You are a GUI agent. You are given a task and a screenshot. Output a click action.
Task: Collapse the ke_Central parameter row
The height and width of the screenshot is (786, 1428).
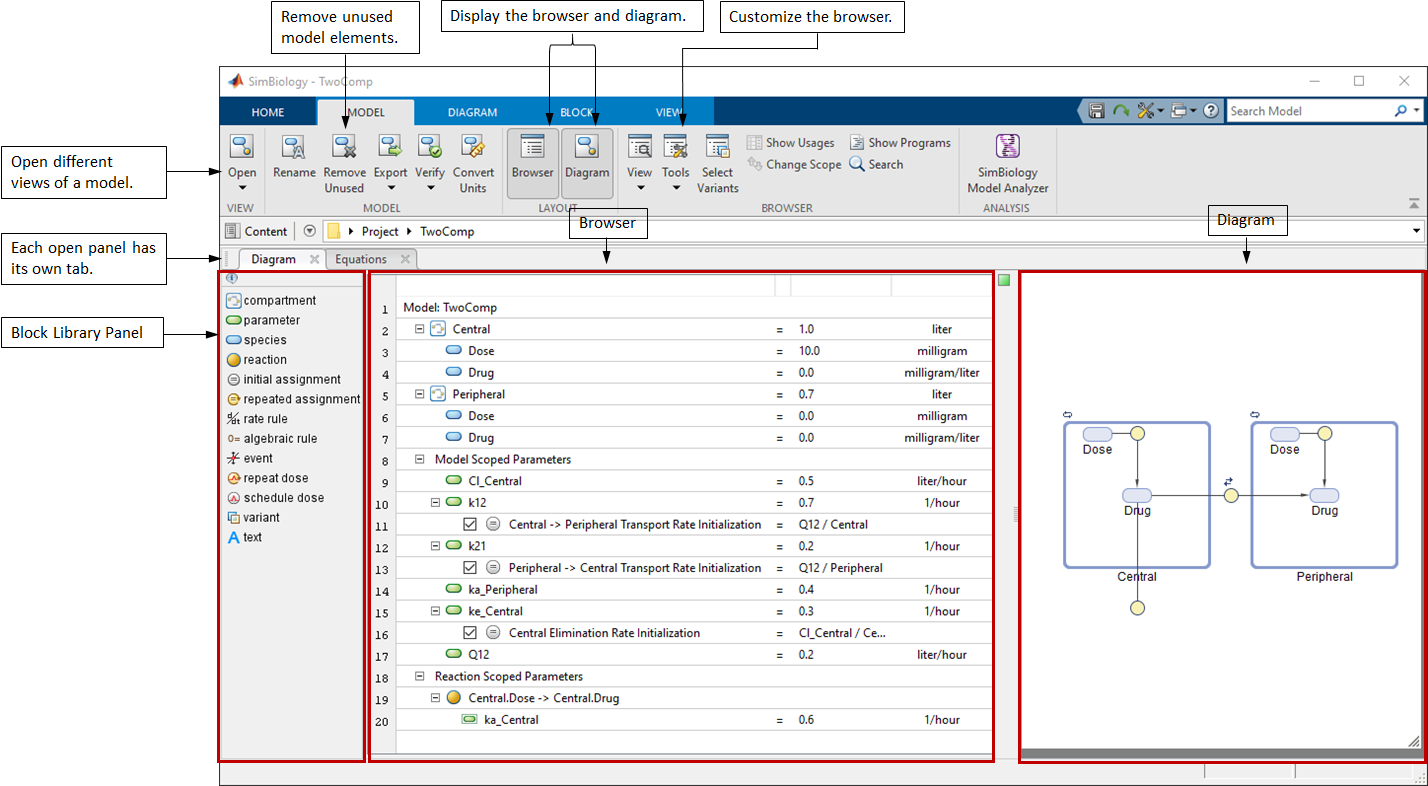(436, 611)
